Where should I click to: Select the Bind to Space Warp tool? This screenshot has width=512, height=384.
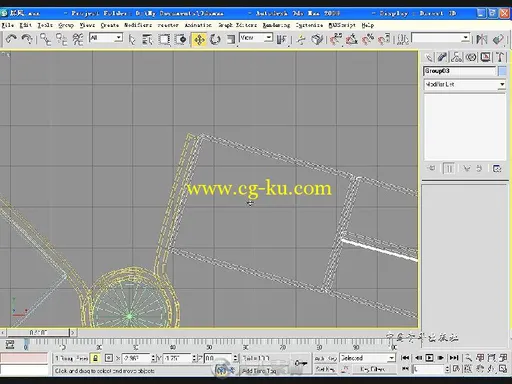click(78, 39)
